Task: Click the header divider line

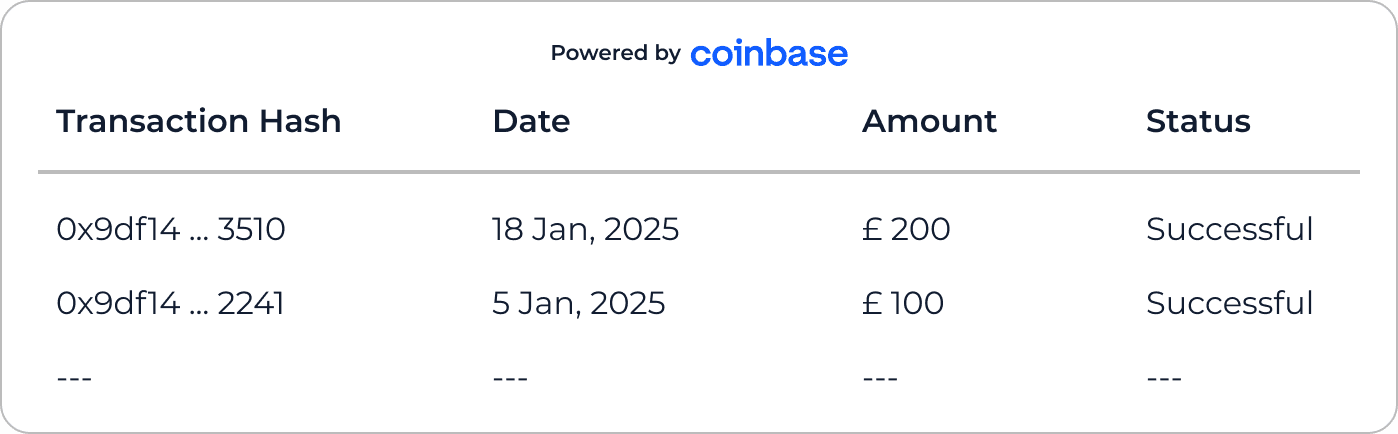Action: (699, 172)
